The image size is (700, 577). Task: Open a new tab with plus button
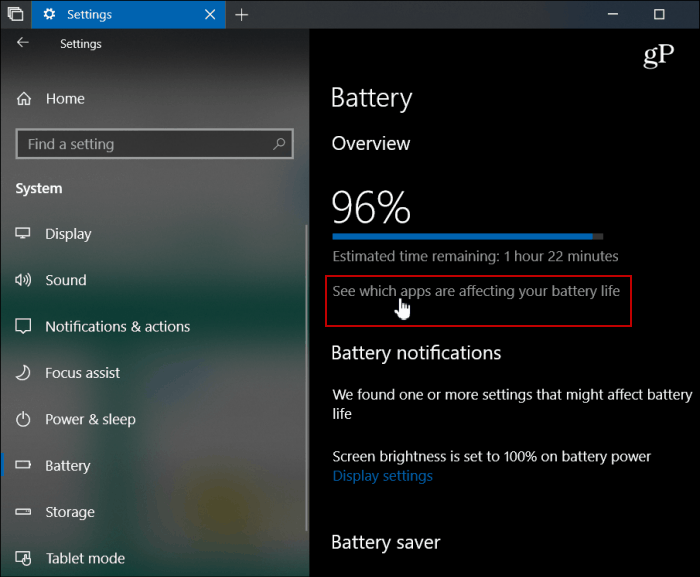coord(242,15)
